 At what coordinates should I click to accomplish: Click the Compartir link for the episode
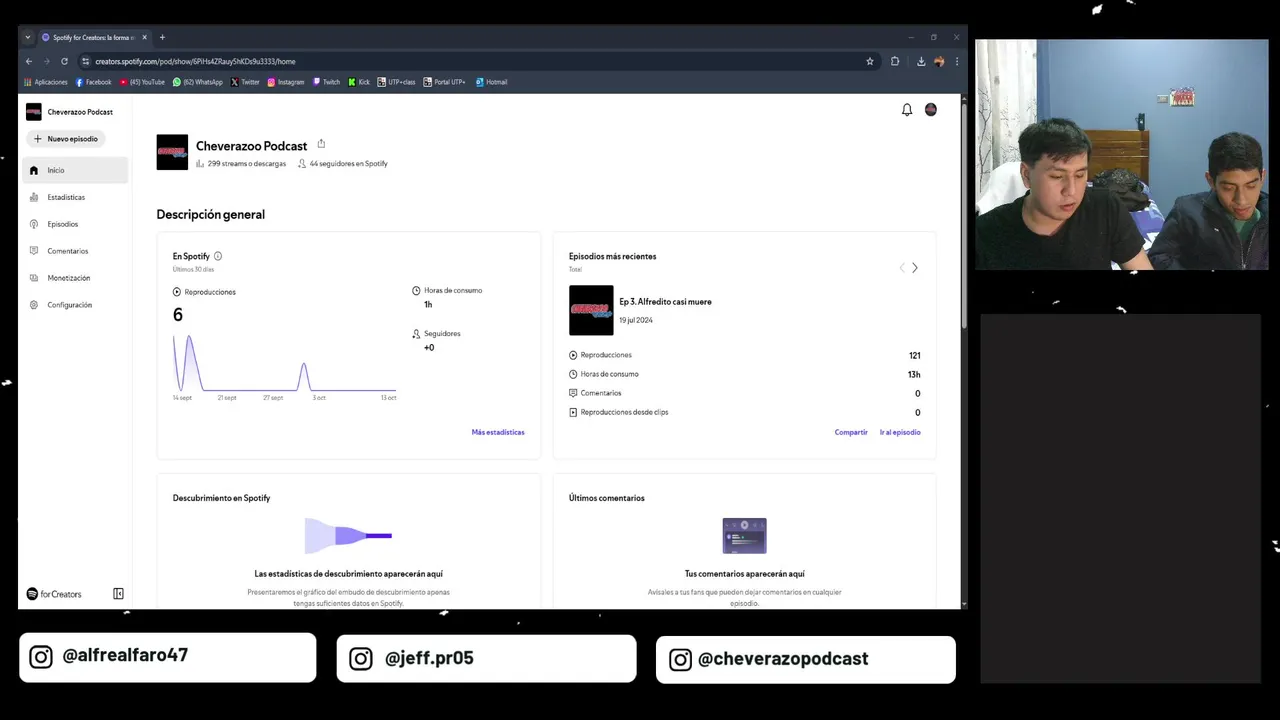(x=851, y=432)
